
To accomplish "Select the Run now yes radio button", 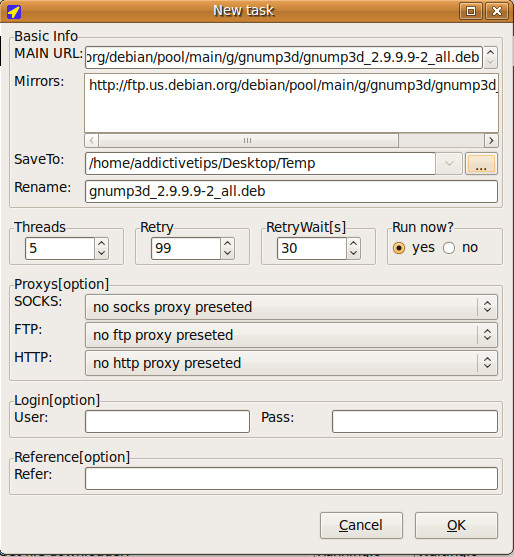I will tap(399, 248).
